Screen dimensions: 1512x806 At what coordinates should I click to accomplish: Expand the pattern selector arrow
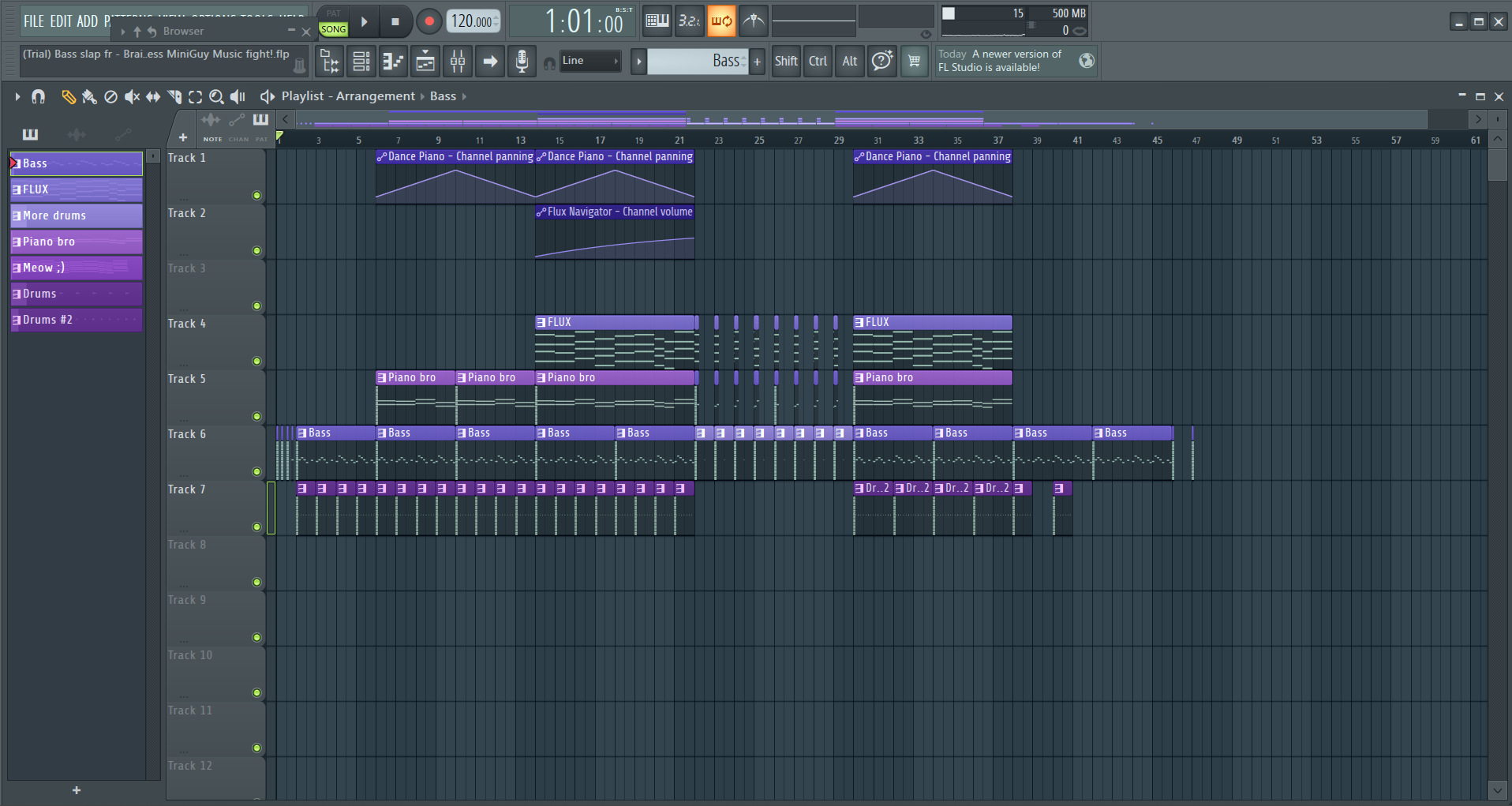tap(639, 61)
